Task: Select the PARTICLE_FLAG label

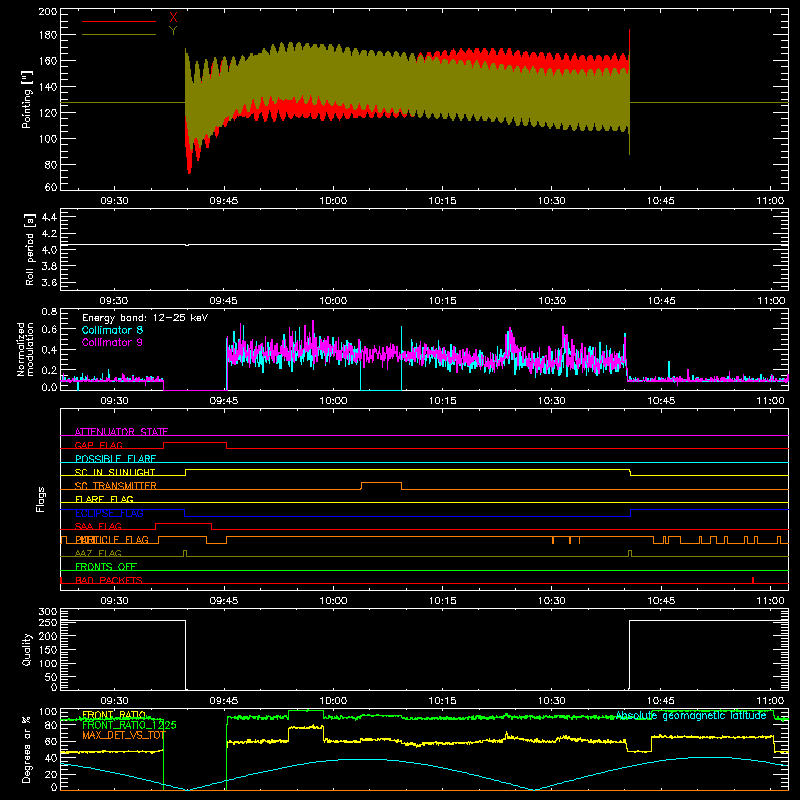Action: 112,539
